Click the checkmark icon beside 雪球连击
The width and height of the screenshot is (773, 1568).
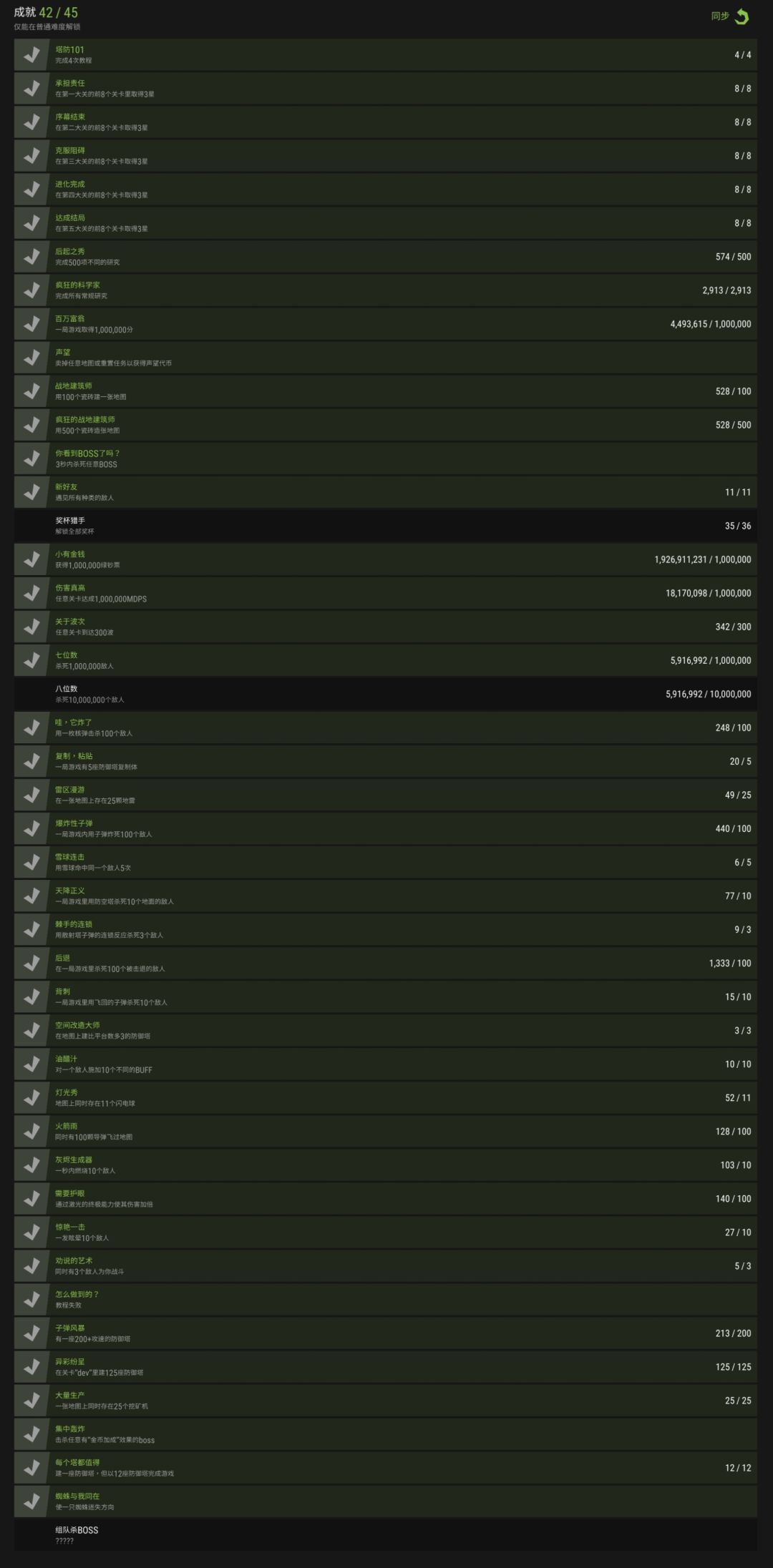point(31,862)
